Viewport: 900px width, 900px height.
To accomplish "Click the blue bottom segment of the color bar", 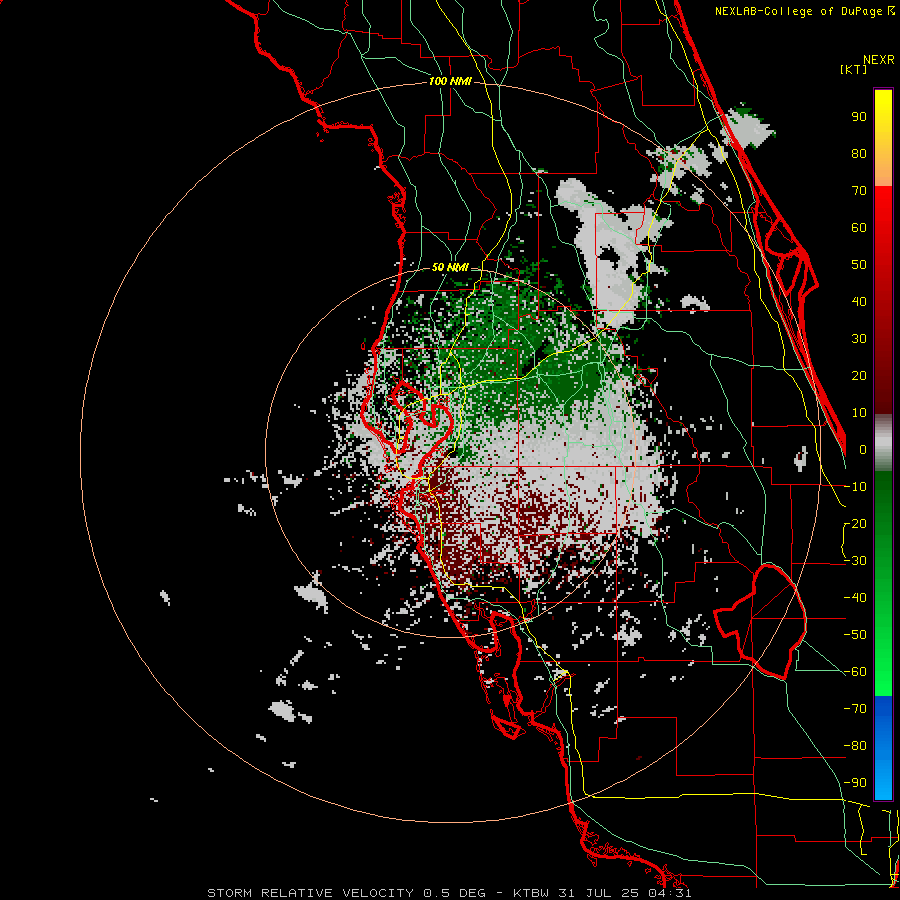I will tap(883, 748).
